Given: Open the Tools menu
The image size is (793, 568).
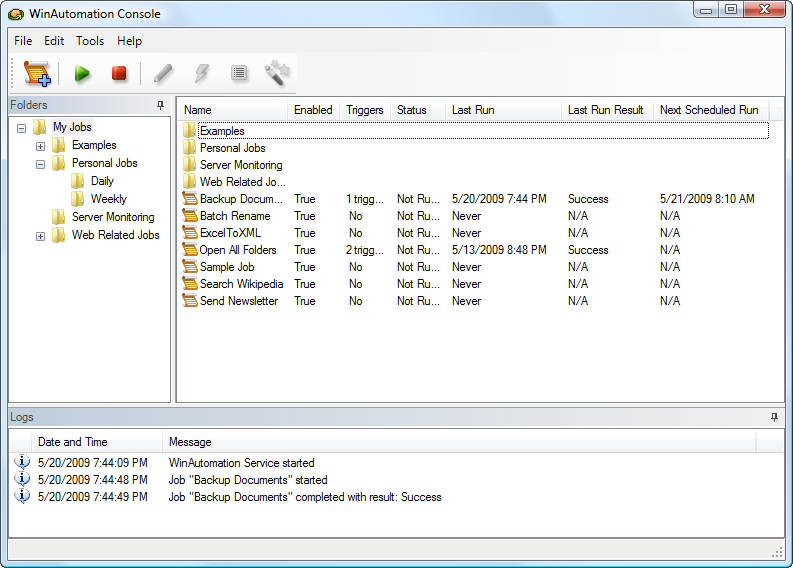Looking at the screenshot, I should (x=90, y=41).
